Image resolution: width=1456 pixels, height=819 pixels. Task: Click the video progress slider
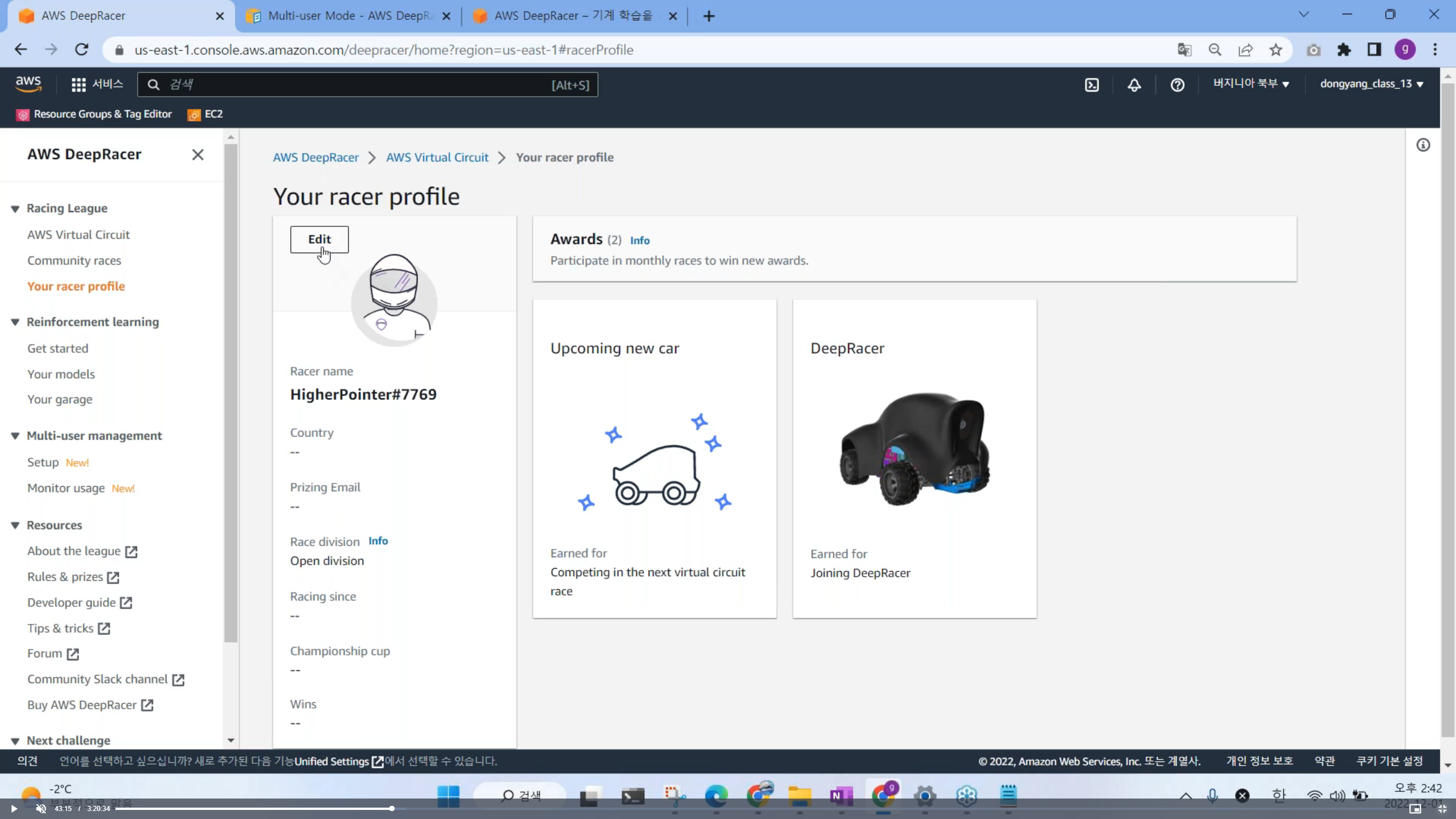click(392, 808)
